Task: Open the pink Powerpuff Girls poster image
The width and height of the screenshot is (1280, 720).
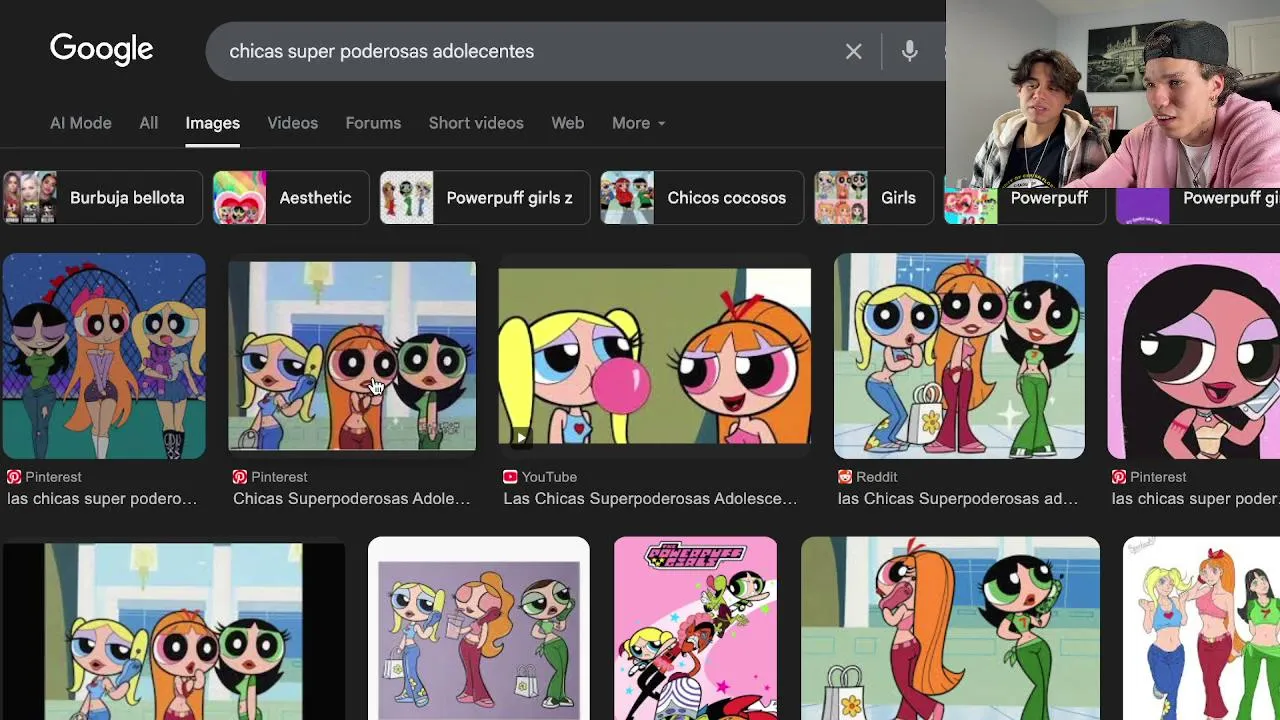Action: coord(695,629)
